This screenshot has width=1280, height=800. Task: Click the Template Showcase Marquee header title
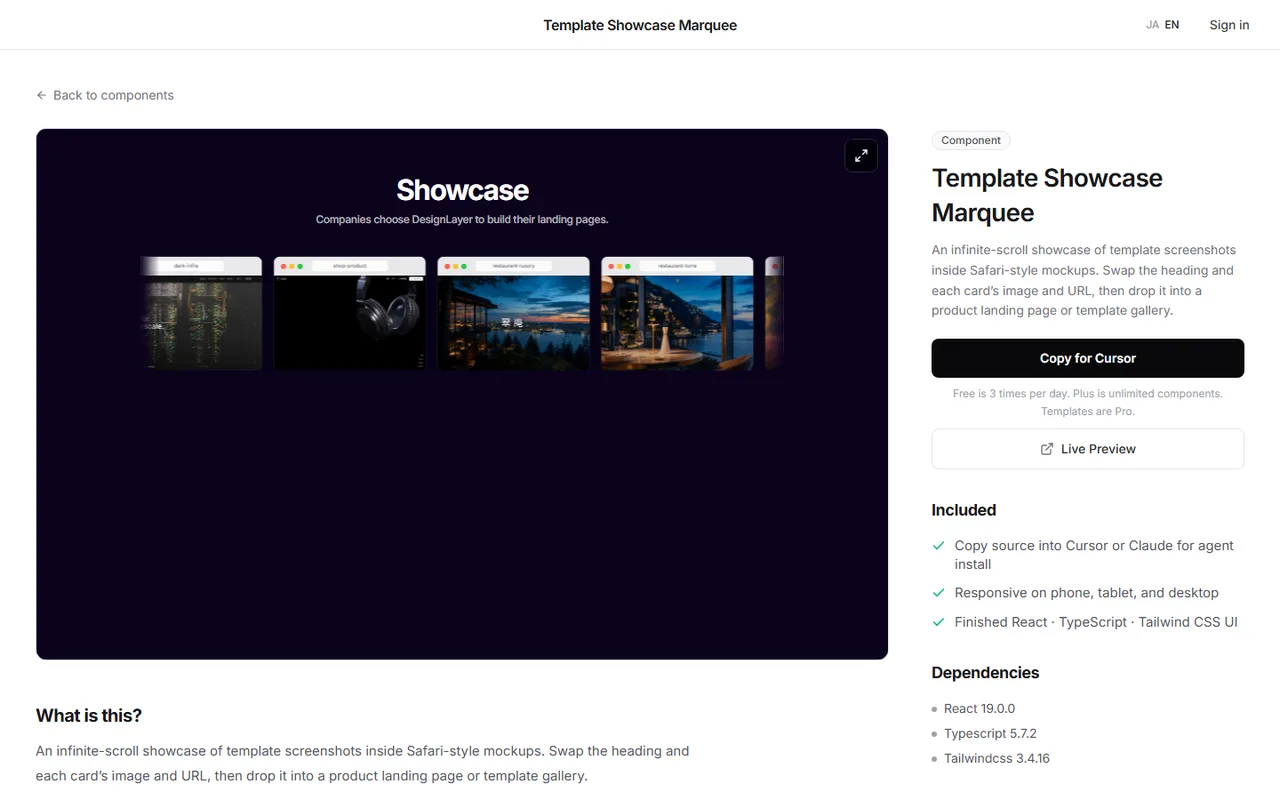[x=640, y=25]
